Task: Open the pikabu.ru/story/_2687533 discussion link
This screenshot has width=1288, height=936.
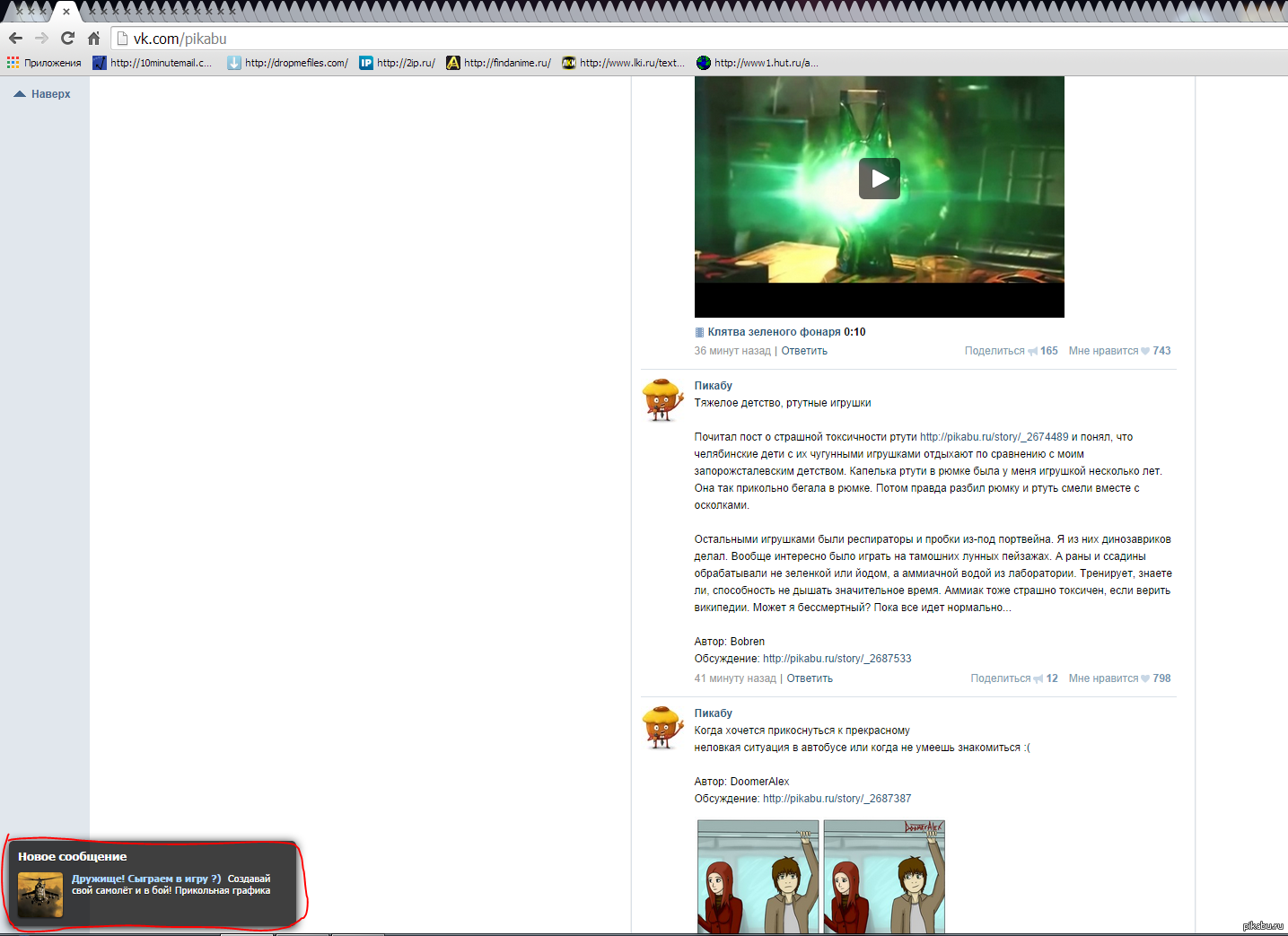Action: click(837, 659)
